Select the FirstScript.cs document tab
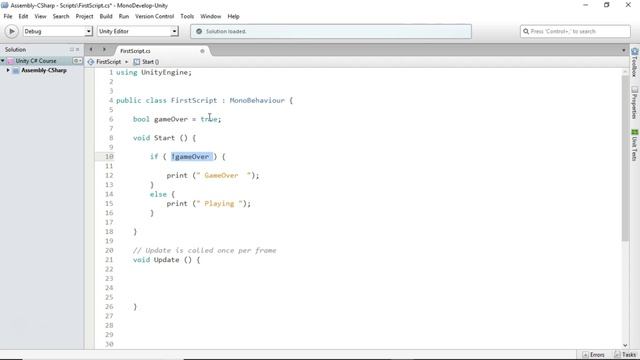The width and height of the screenshot is (640, 360). pyautogui.click(x=161, y=51)
